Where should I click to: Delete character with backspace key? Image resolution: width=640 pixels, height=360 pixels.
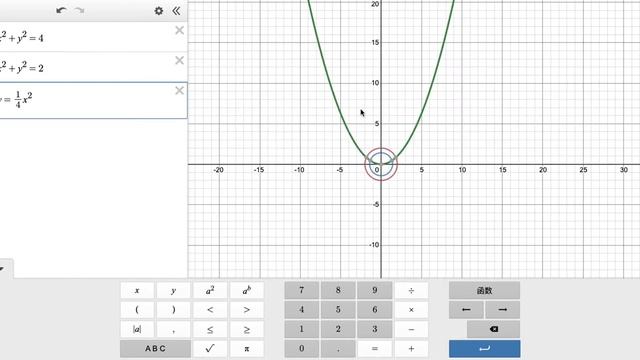493,329
